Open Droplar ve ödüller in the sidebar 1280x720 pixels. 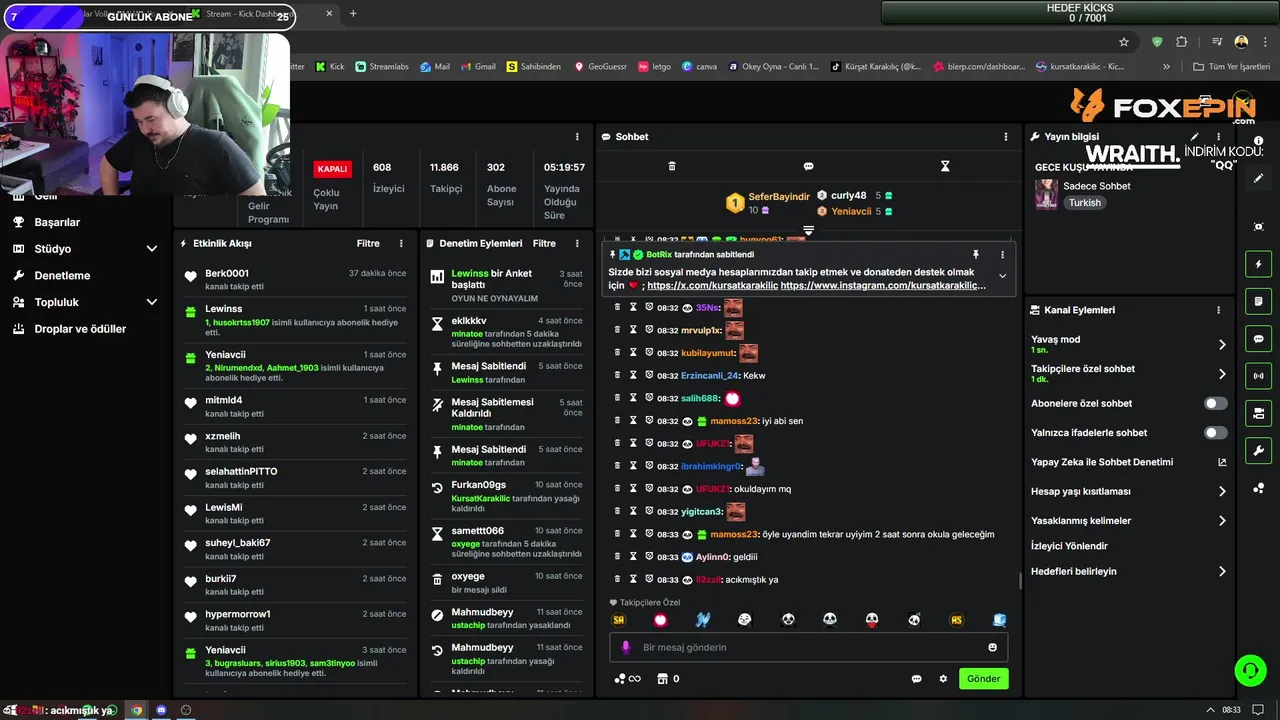pos(80,329)
